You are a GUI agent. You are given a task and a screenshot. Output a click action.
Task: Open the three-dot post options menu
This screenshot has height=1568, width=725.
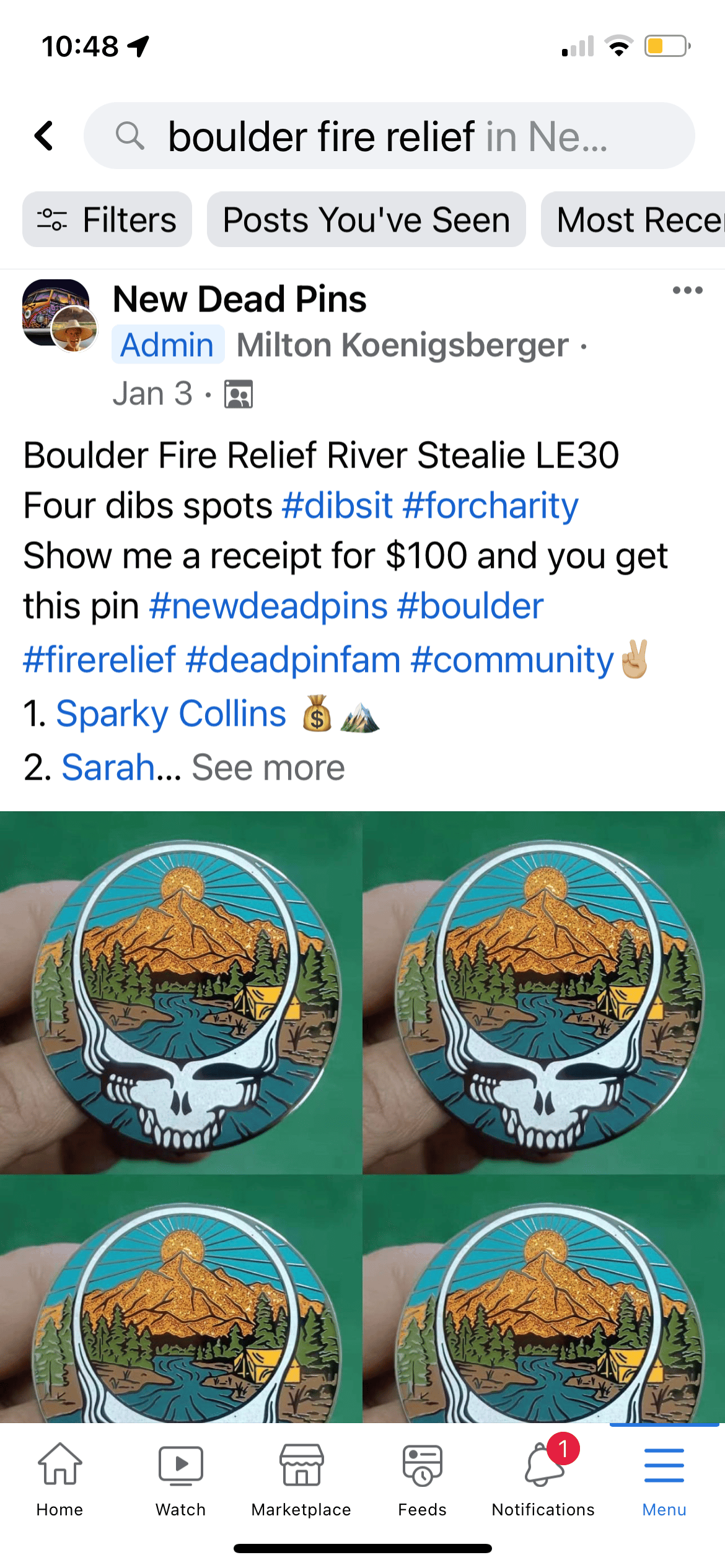tap(688, 290)
